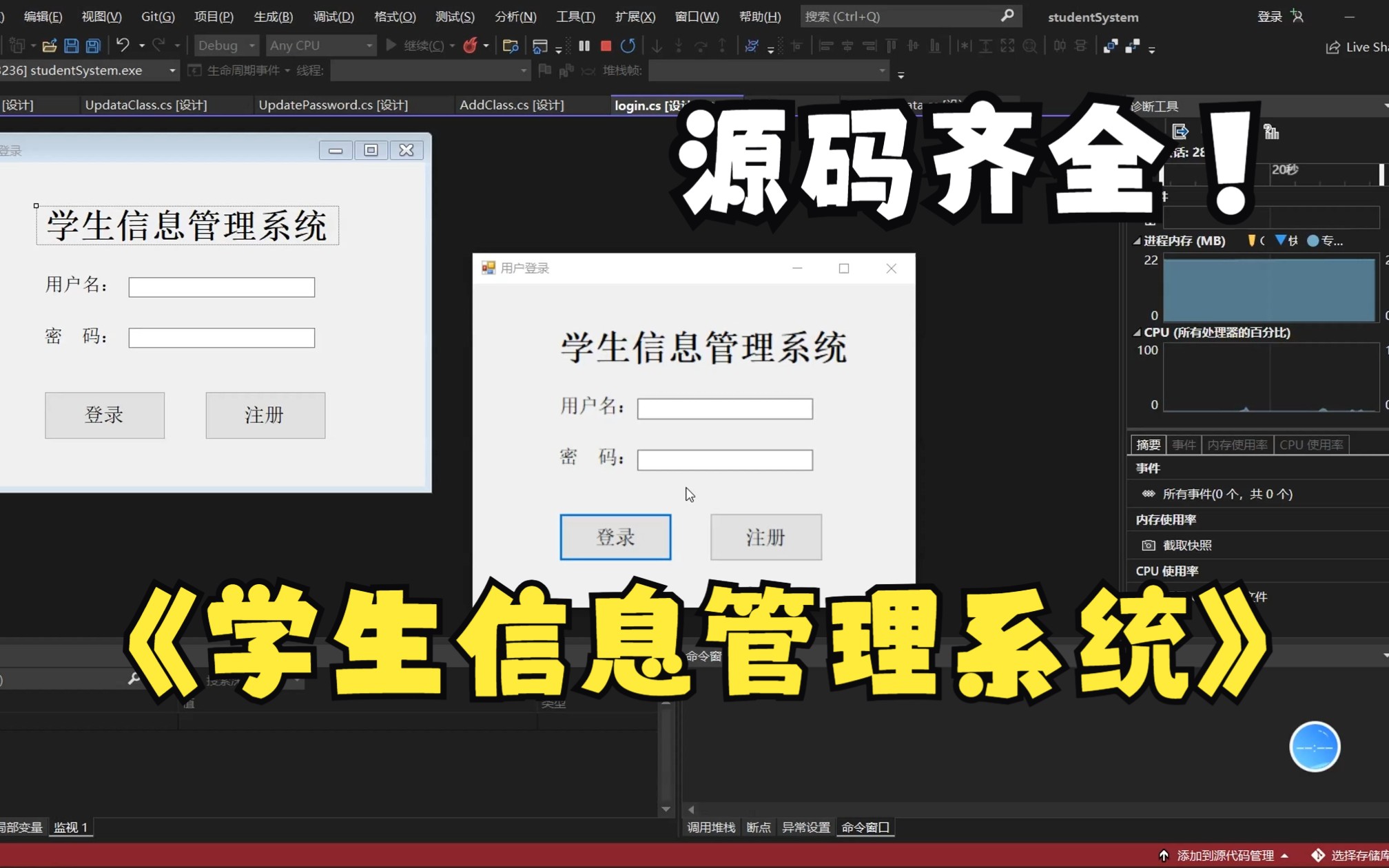Screen dimensions: 1389x868
Task: Open the 工具(T) menu
Action: 575,17
